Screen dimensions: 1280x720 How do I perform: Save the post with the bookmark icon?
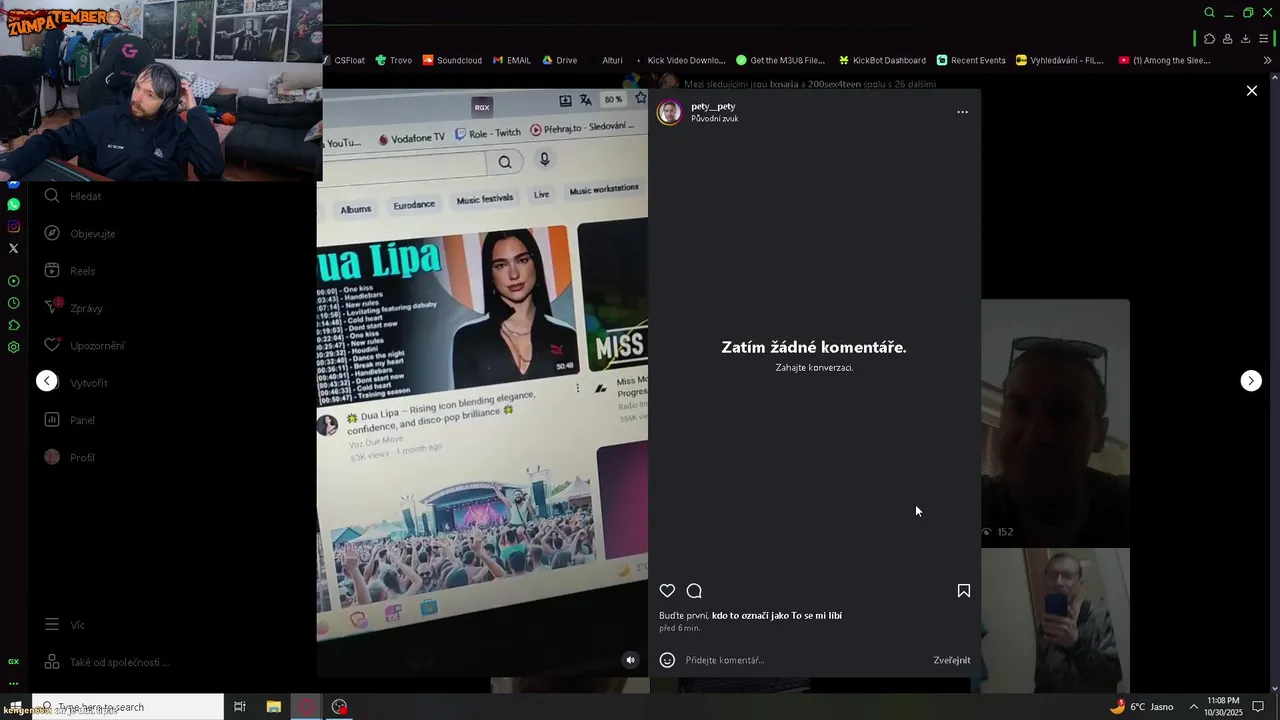(x=964, y=591)
